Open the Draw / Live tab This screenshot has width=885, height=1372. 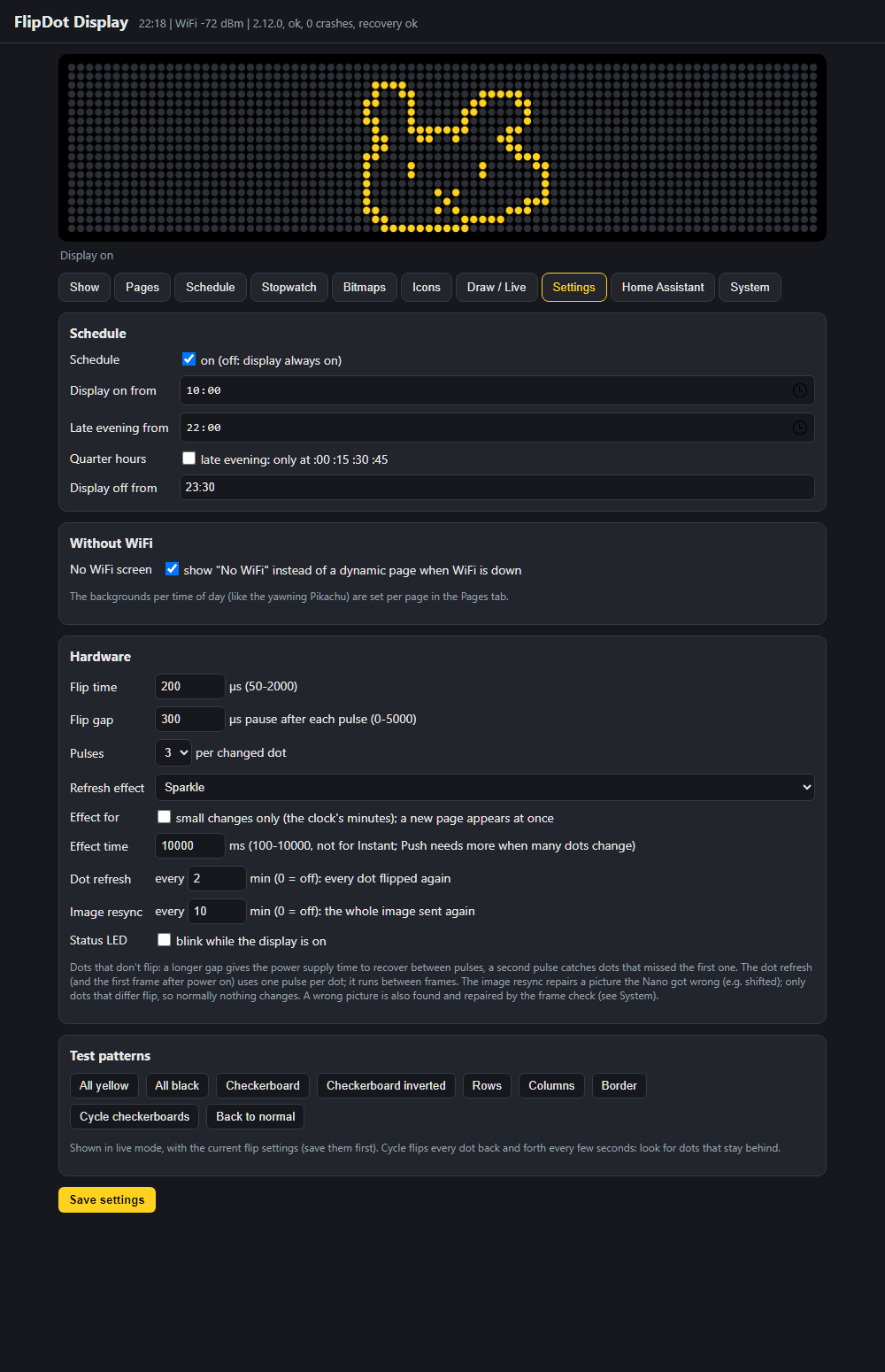click(496, 288)
